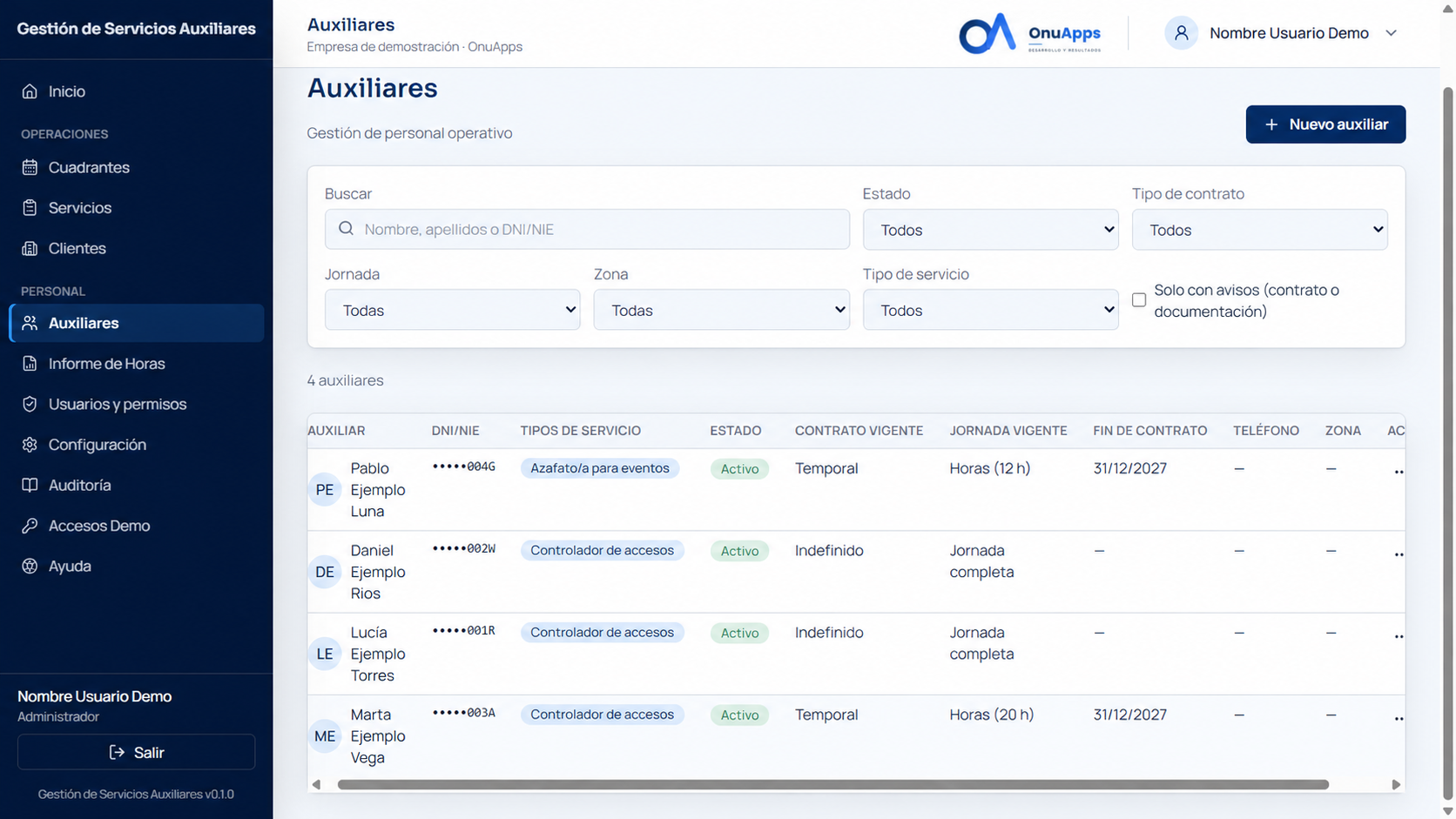
Task: Click the table's horizontal scrollbar
Action: (x=832, y=784)
